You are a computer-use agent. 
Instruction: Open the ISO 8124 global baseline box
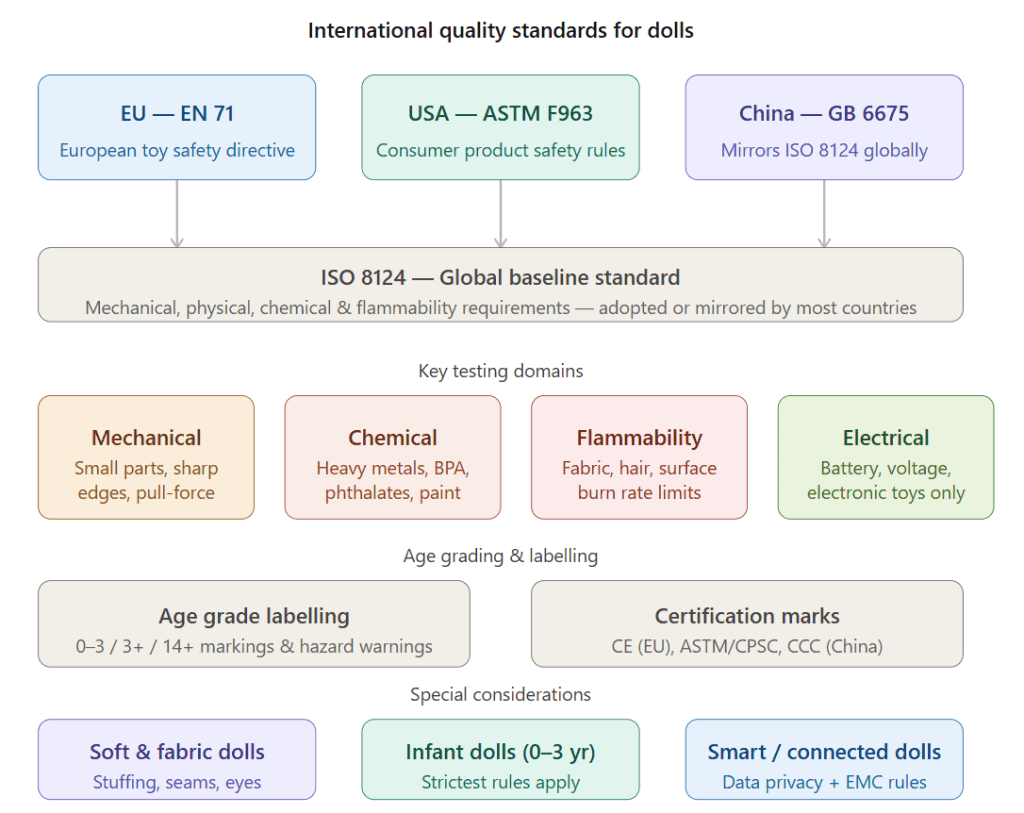tap(500, 285)
